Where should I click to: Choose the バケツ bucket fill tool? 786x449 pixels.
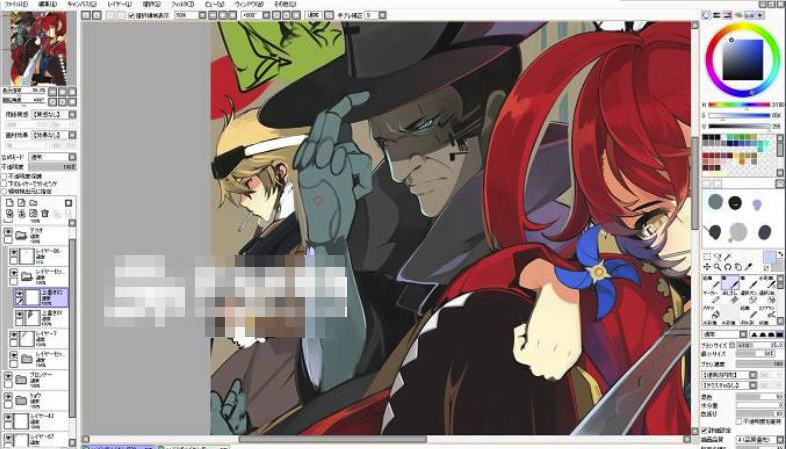pyautogui.click(x=710, y=313)
